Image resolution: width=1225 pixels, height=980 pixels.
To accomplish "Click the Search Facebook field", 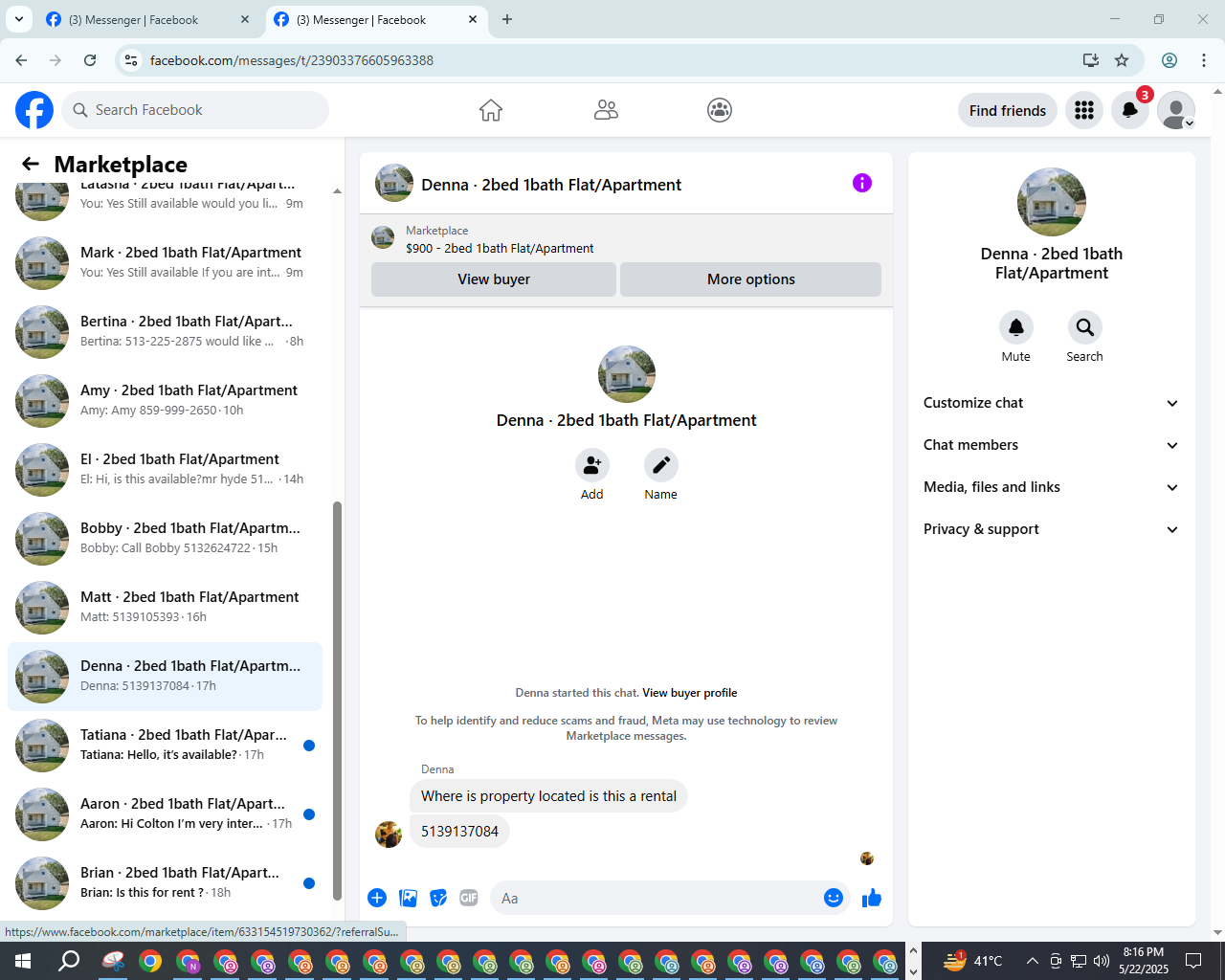I will coord(195,110).
